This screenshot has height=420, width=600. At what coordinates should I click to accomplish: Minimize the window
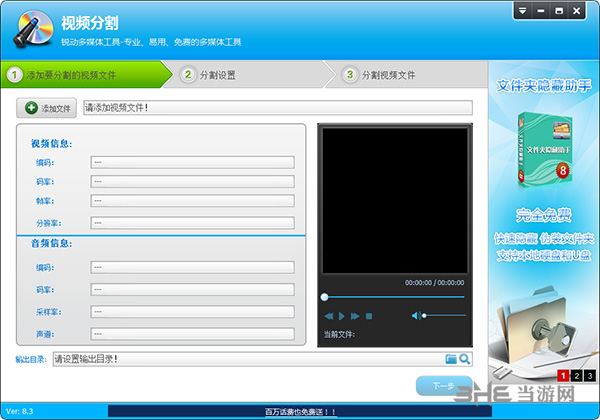pos(541,11)
